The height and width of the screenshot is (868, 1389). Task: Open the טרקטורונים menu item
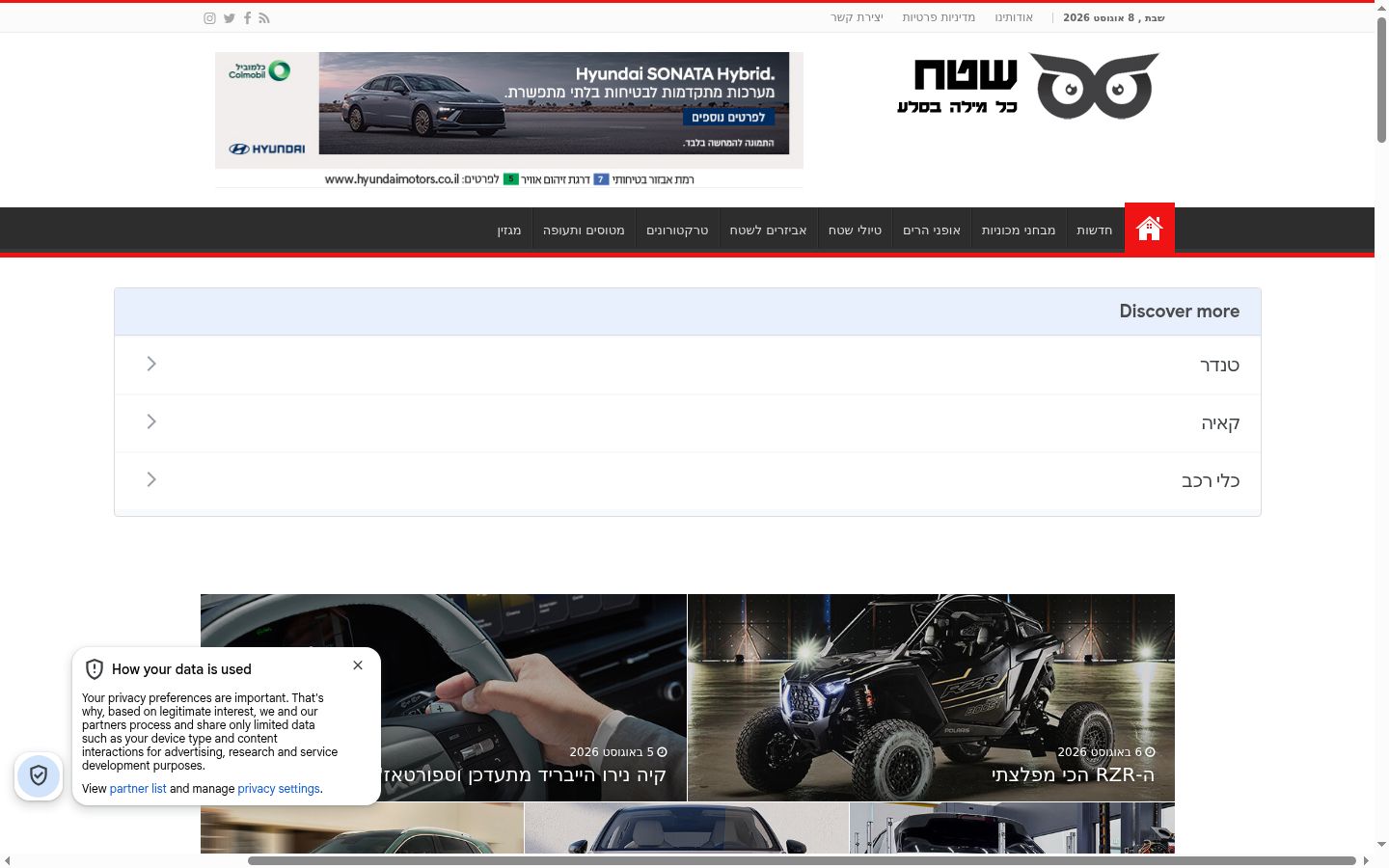pyautogui.click(x=677, y=230)
